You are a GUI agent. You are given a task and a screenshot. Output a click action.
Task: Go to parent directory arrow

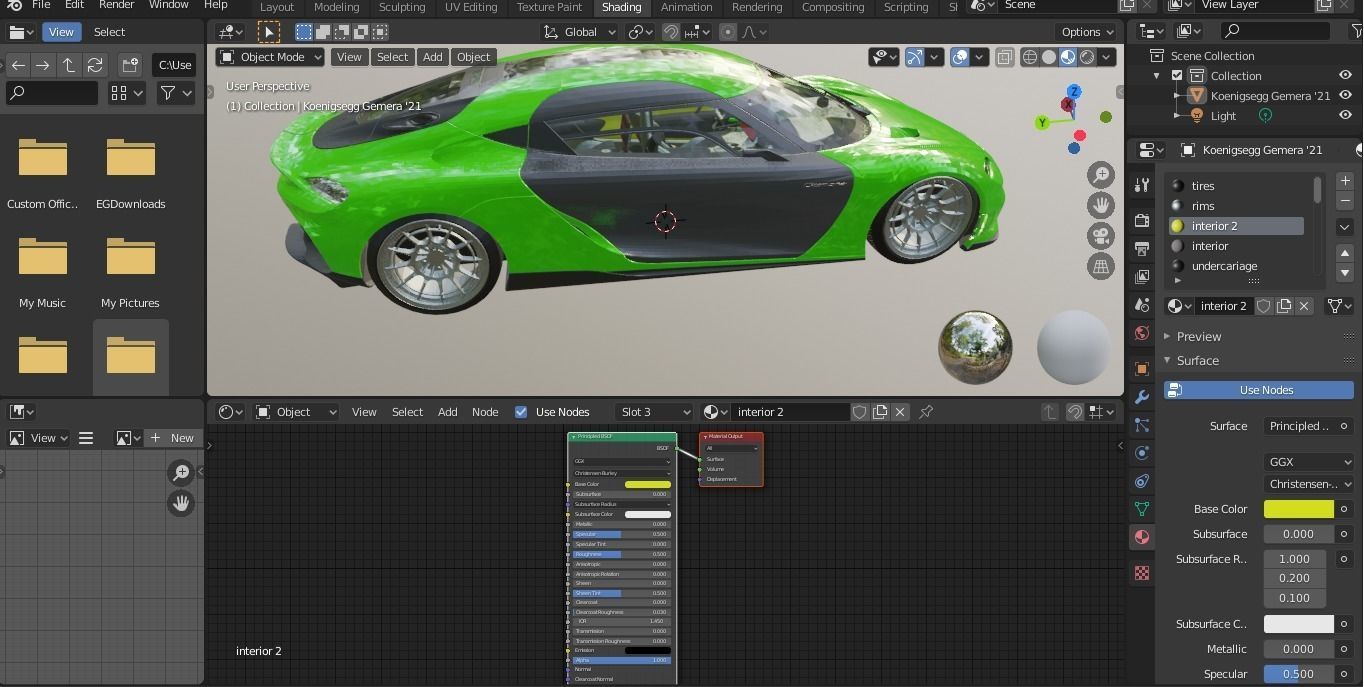click(69, 65)
